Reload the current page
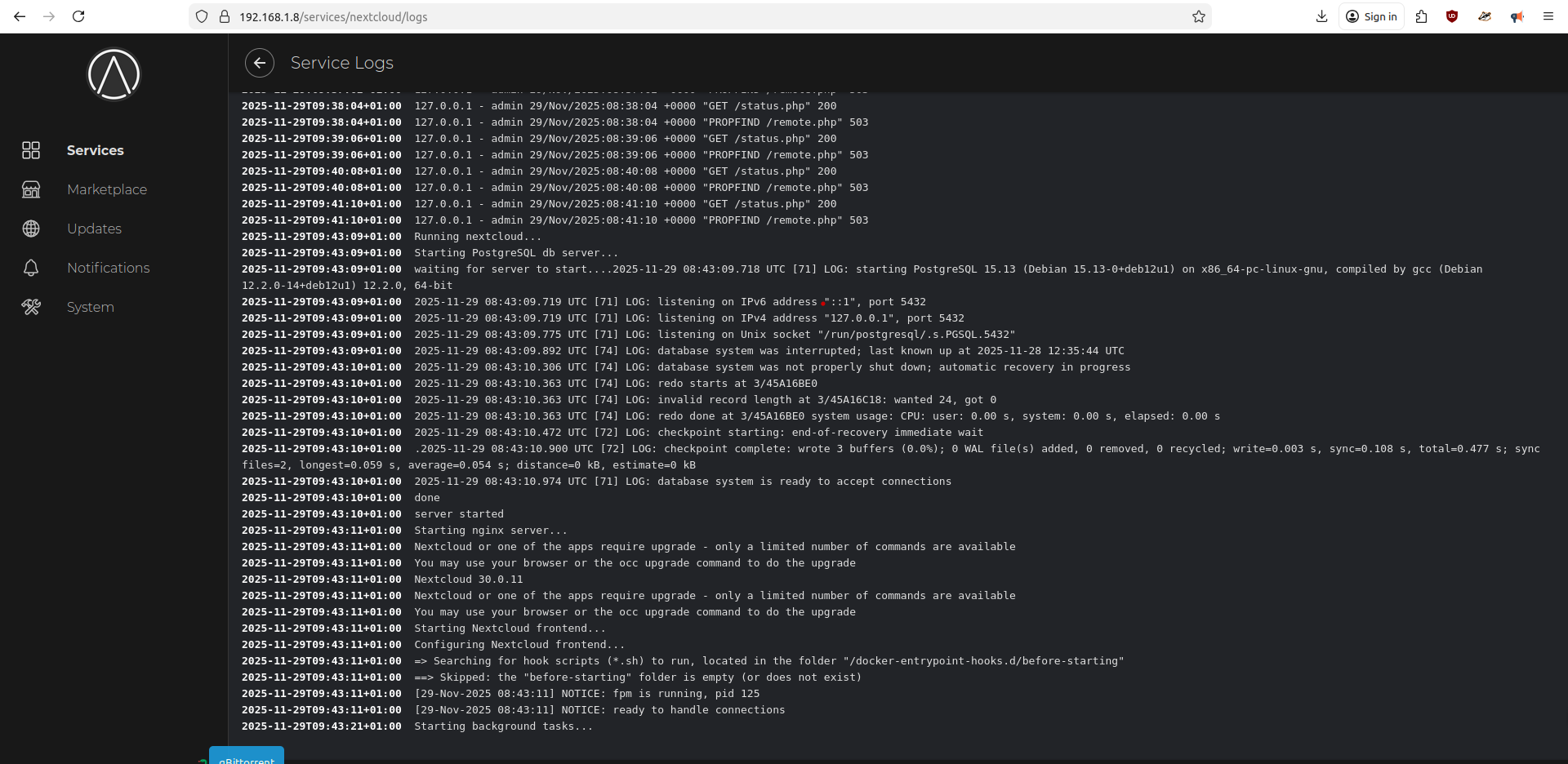This screenshot has width=1568, height=764. click(x=78, y=16)
